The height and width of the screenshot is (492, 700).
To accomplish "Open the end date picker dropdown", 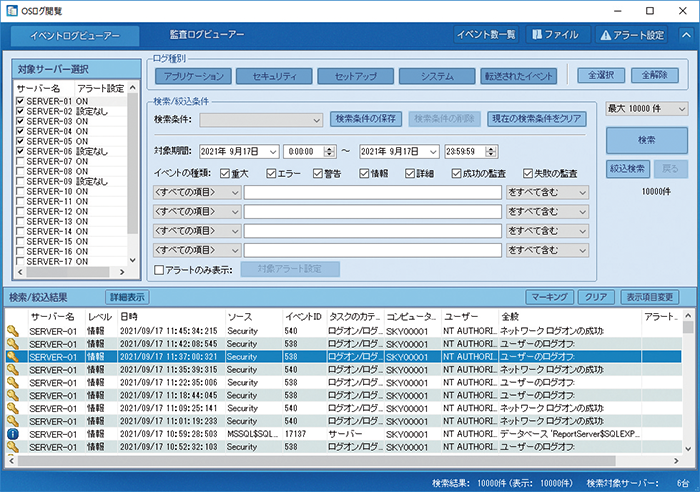I will [x=433, y=152].
